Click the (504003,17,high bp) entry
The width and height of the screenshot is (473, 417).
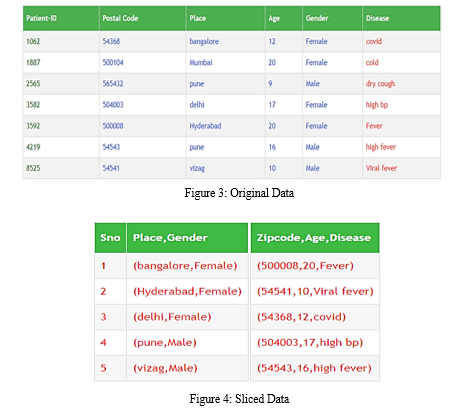310,343
